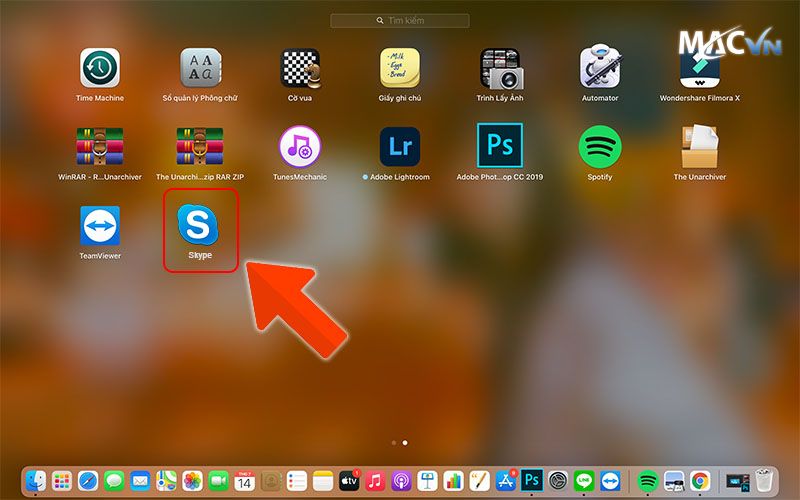The image size is (800, 500).
Task: Open App Store from the Dock
Action: tap(506, 481)
